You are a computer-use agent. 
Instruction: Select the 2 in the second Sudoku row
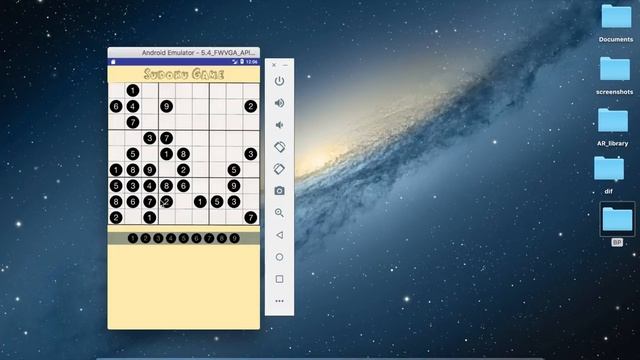pos(251,107)
